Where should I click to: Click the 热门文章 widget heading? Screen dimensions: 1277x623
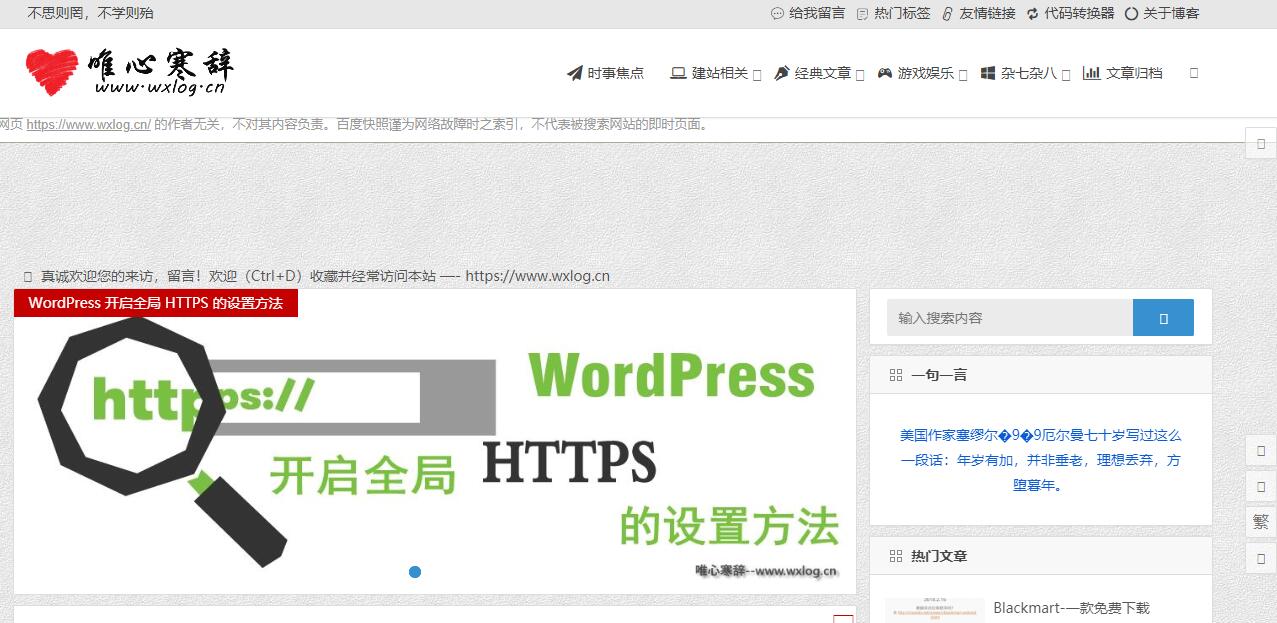939,556
